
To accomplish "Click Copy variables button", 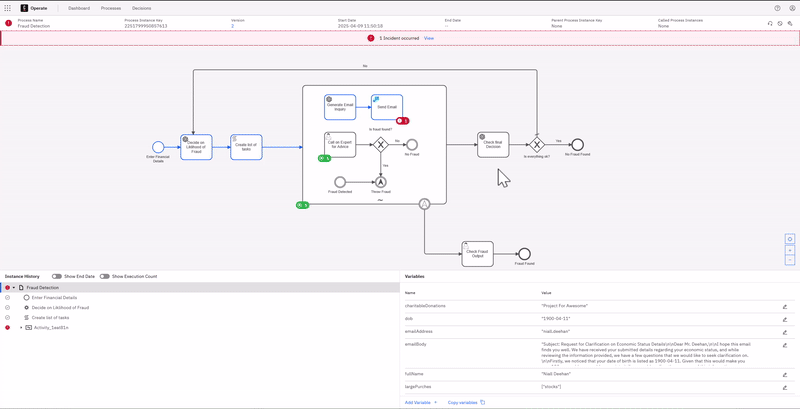I will pyautogui.click(x=466, y=402).
